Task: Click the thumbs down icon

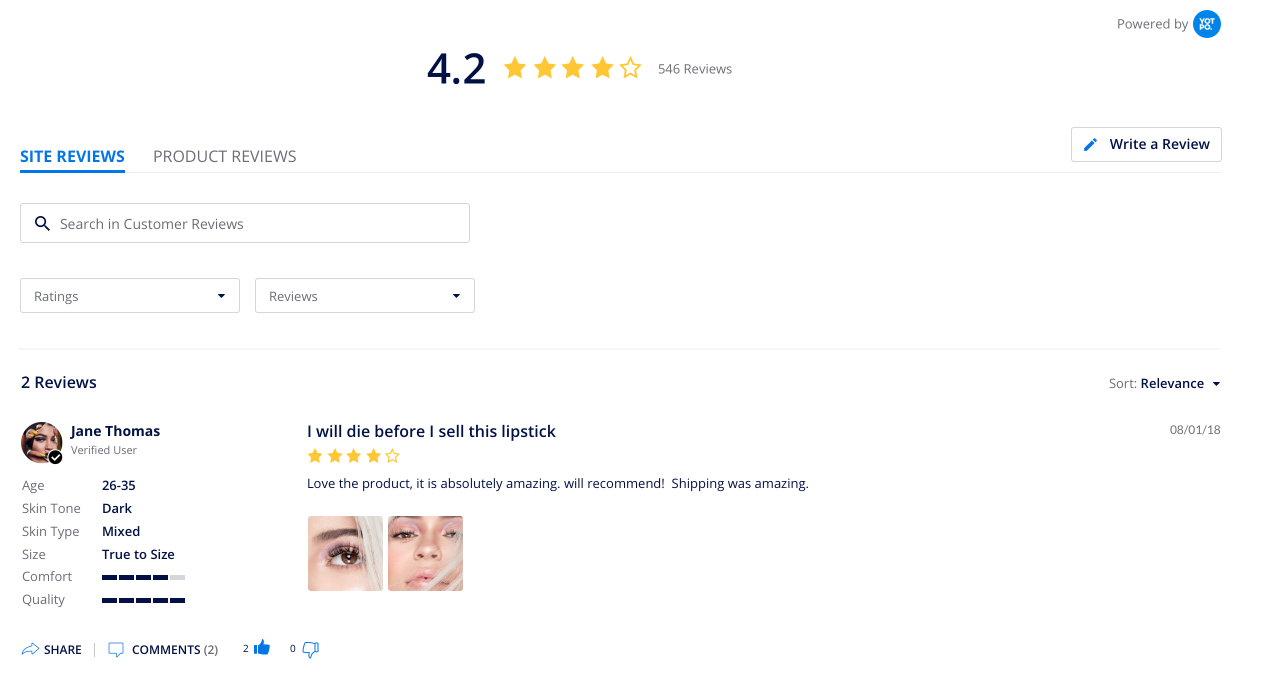Action: pos(310,649)
